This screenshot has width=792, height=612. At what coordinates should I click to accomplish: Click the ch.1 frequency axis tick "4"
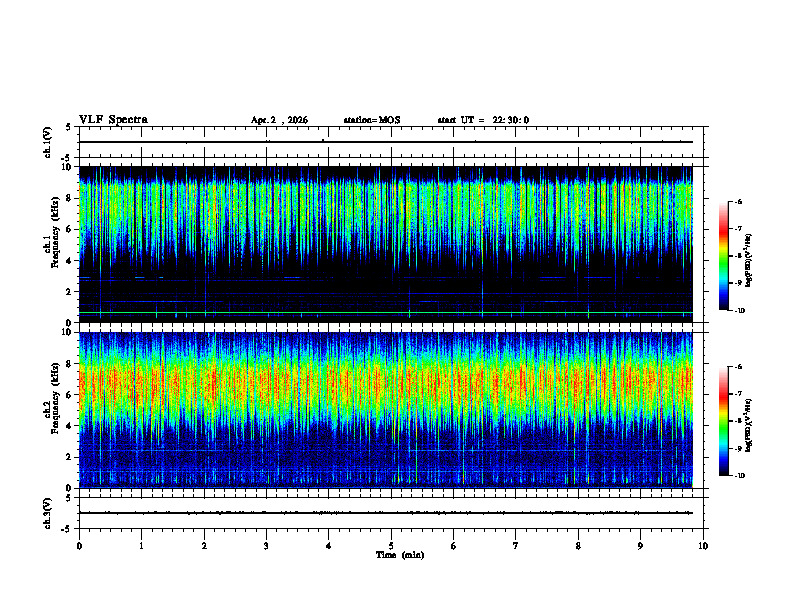(x=69, y=261)
